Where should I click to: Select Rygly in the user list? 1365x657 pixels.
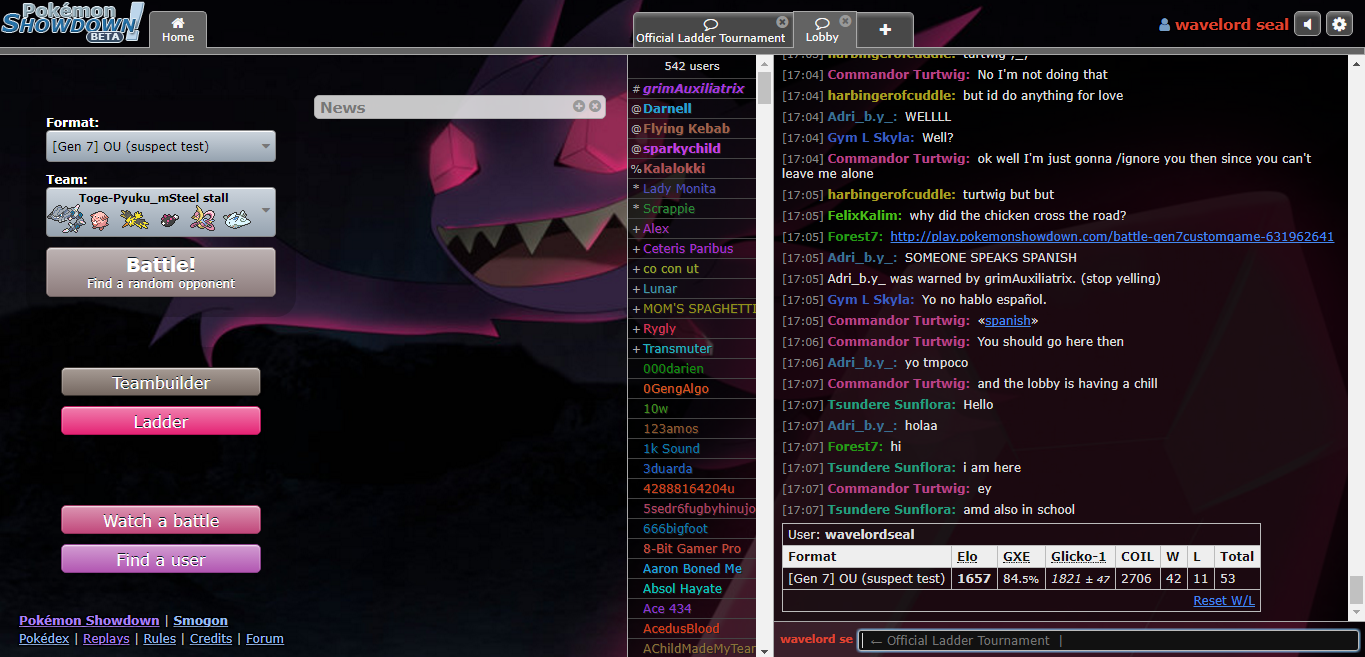(692, 329)
